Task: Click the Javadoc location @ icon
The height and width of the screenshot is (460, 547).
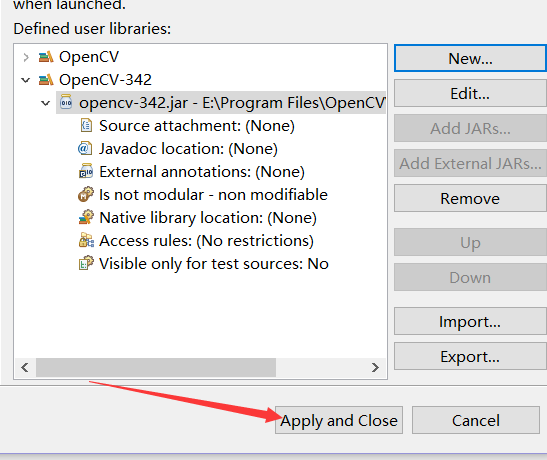Action: (x=85, y=149)
